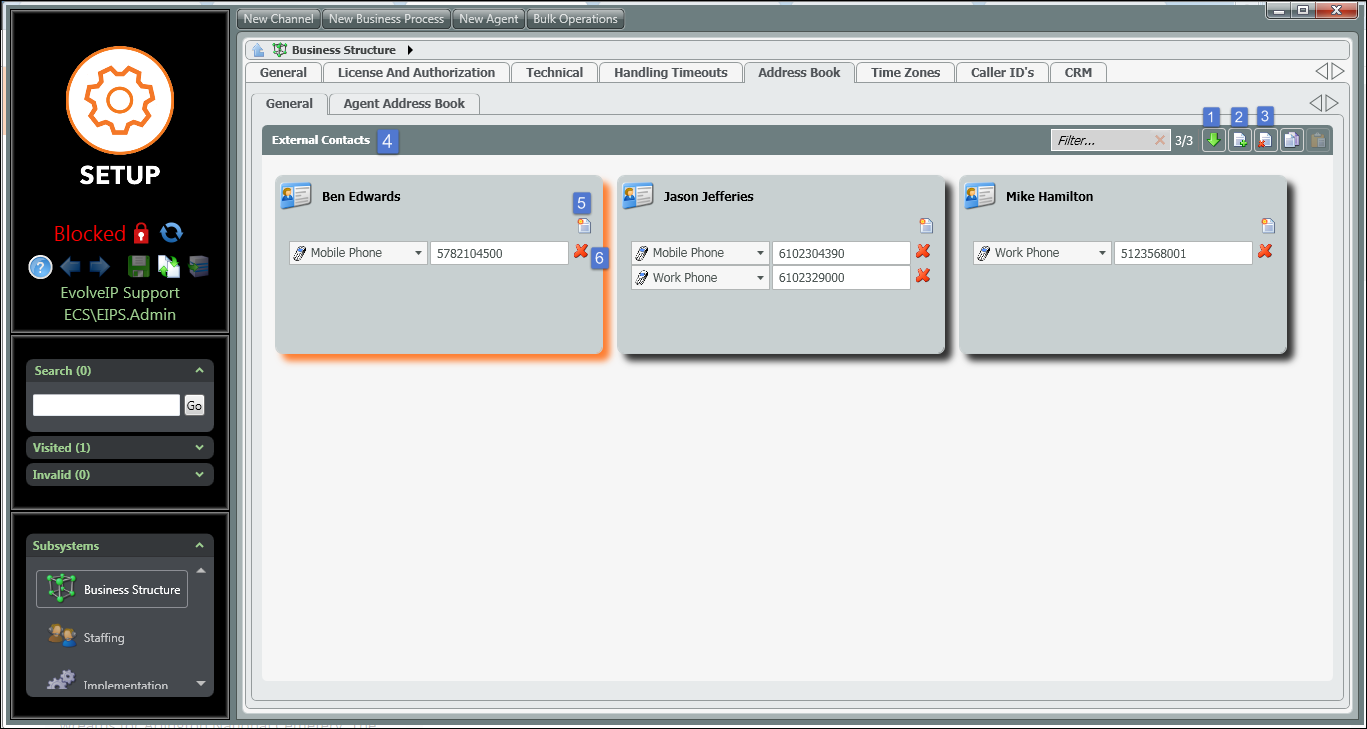Expand the Visited (1) panel

pyautogui.click(x=120, y=448)
